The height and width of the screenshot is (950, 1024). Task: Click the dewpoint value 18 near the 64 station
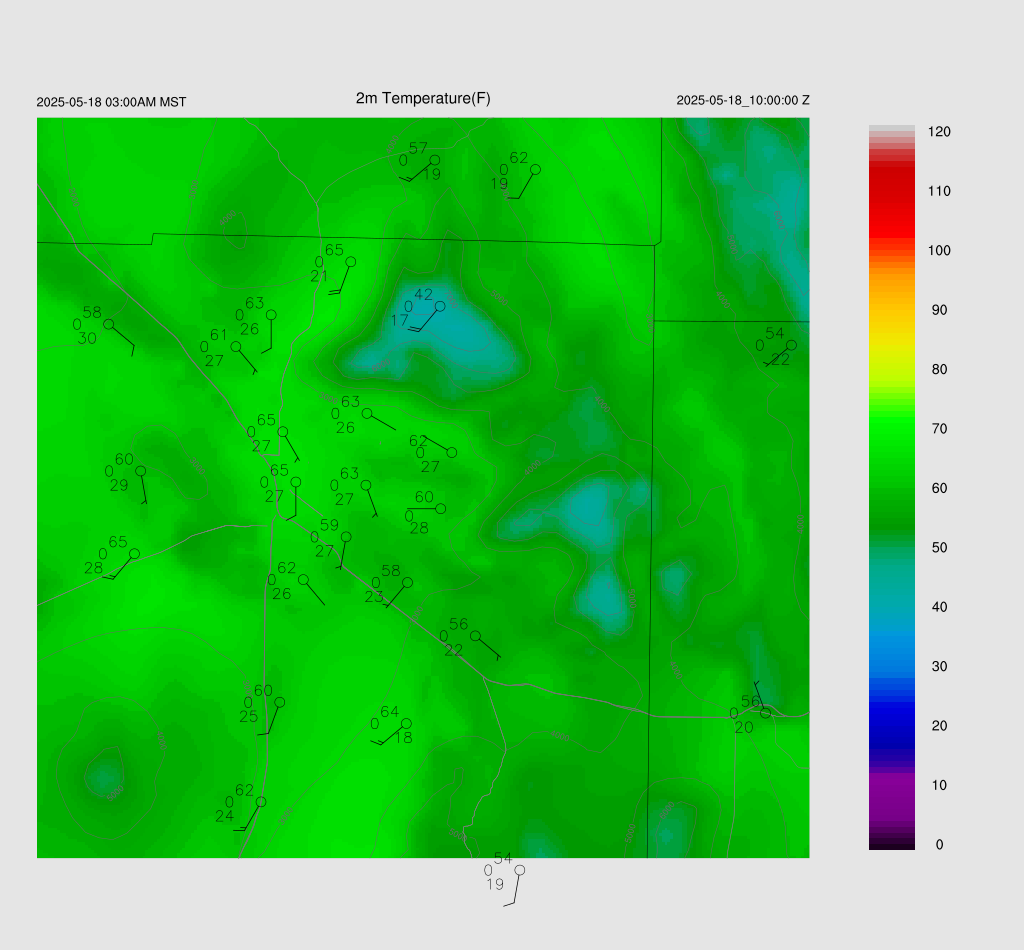[404, 738]
